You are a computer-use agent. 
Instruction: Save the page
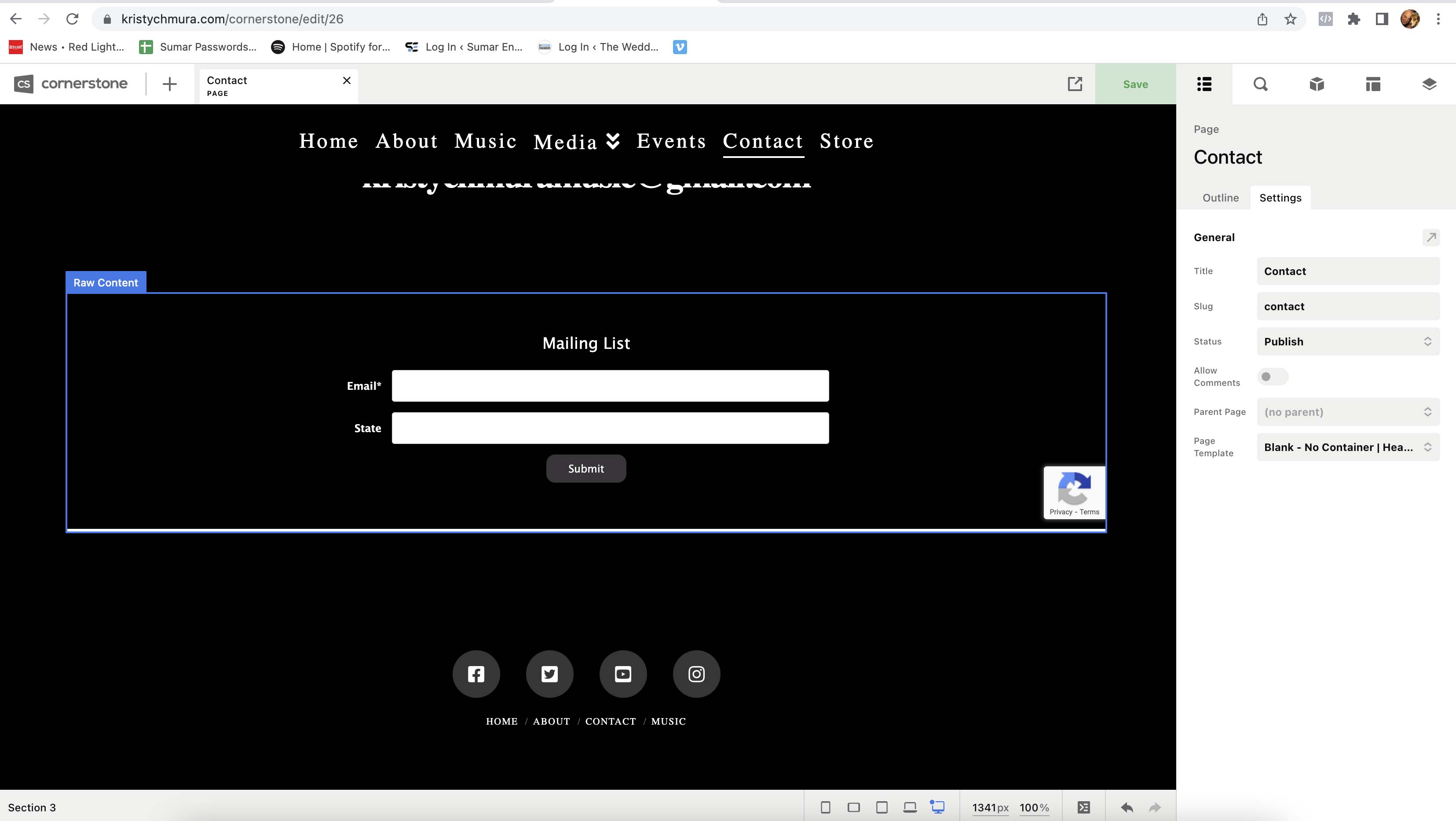point(1135,84)
